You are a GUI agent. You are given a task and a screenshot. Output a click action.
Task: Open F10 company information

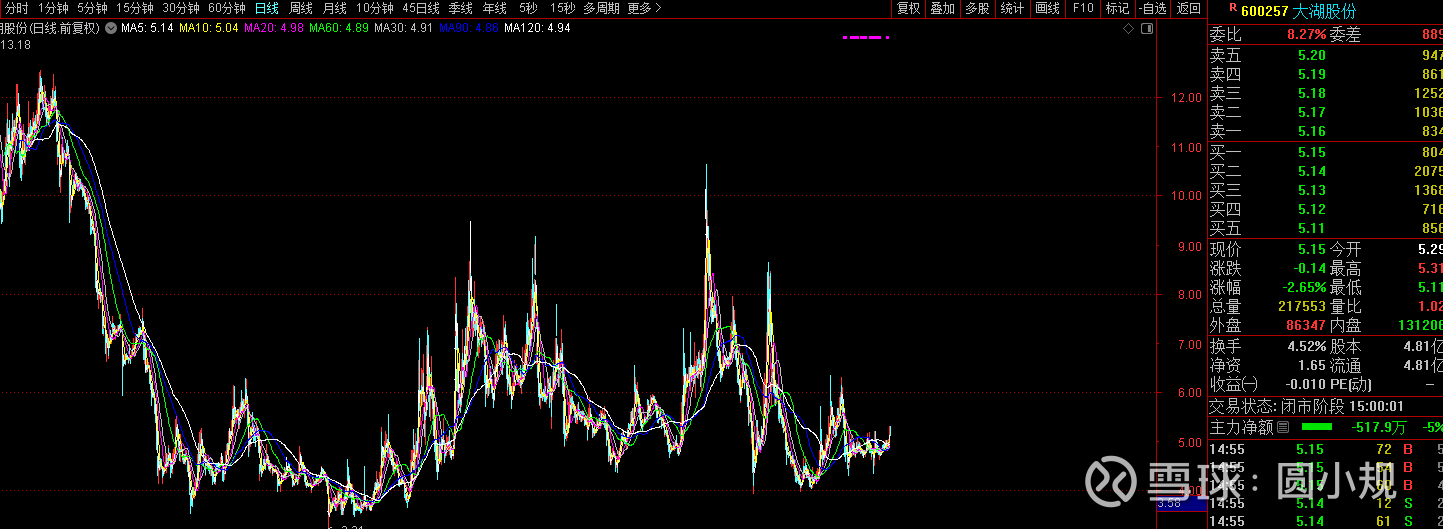(x=1082, y=8)
